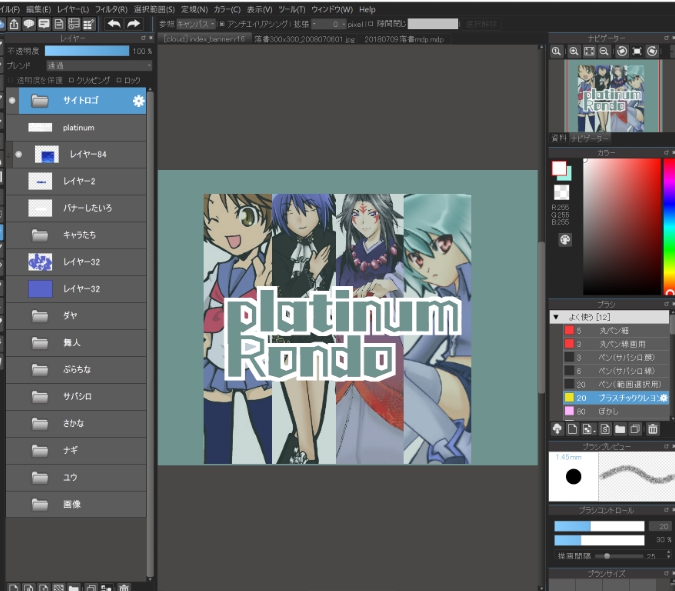The image size is (675, 591).
Task: Switch to 20180709落書mdp.mdp tab
Action: pos(404,39)
